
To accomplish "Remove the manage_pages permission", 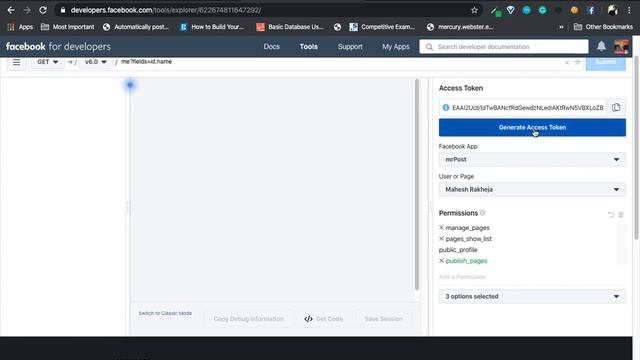I will pyautogui.click(x=441, y=227).
